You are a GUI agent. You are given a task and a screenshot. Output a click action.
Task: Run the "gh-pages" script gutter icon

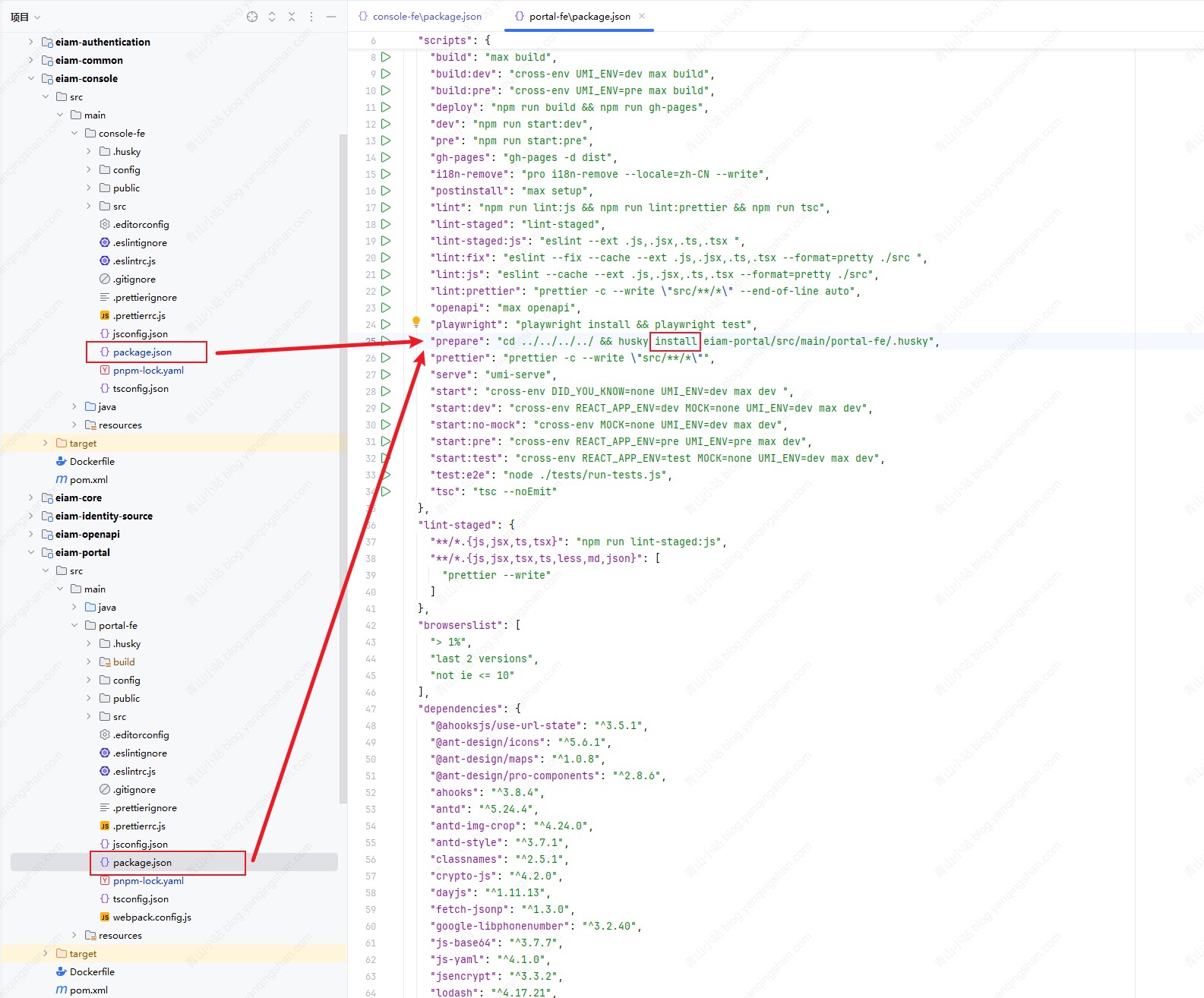coord(386,157)
